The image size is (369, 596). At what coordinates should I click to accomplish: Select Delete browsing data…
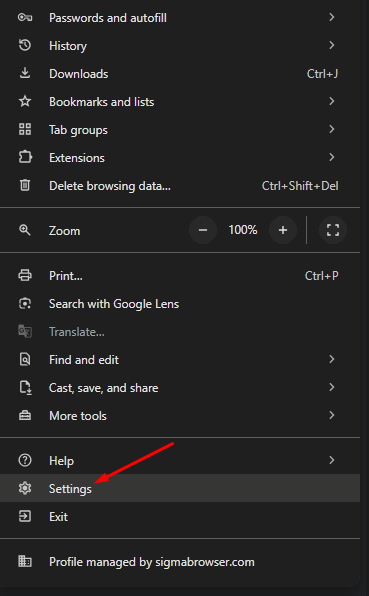180,185
